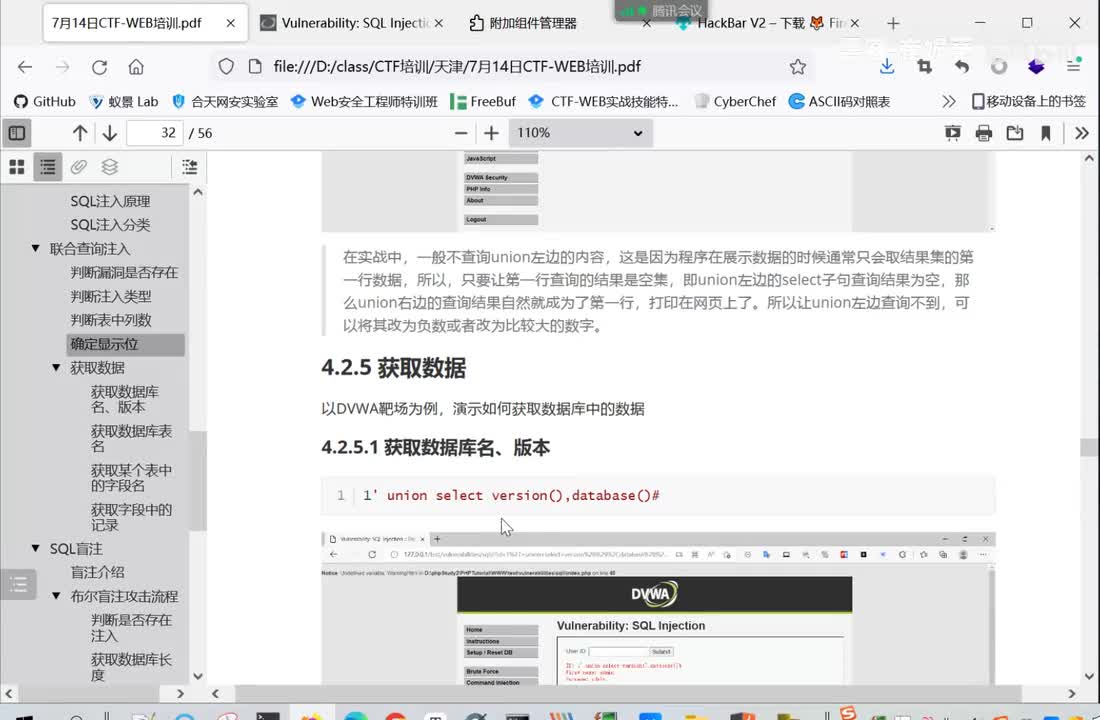Show more bookmarks overflow chevron
This screenshot has width=1100, height=720.
[949, 102]
